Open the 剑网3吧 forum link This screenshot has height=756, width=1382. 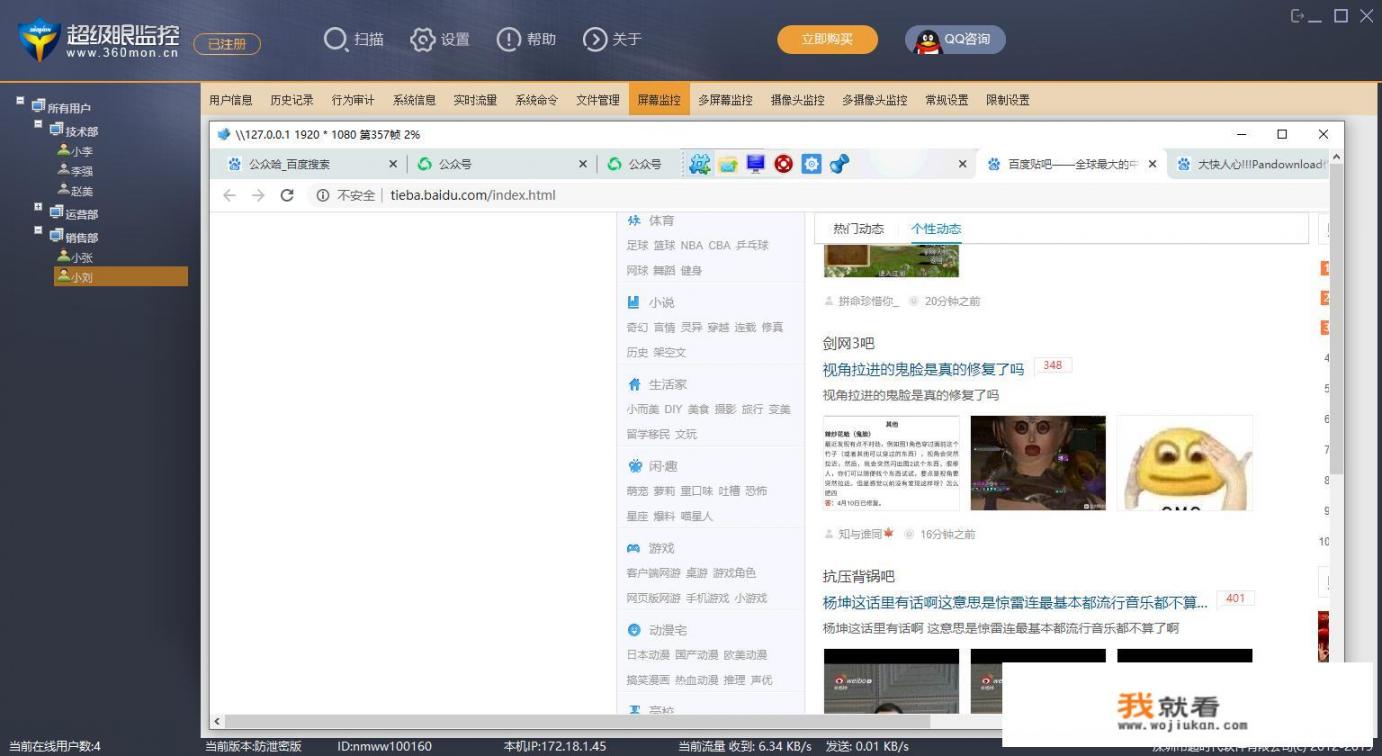click(x=848, y=343)
